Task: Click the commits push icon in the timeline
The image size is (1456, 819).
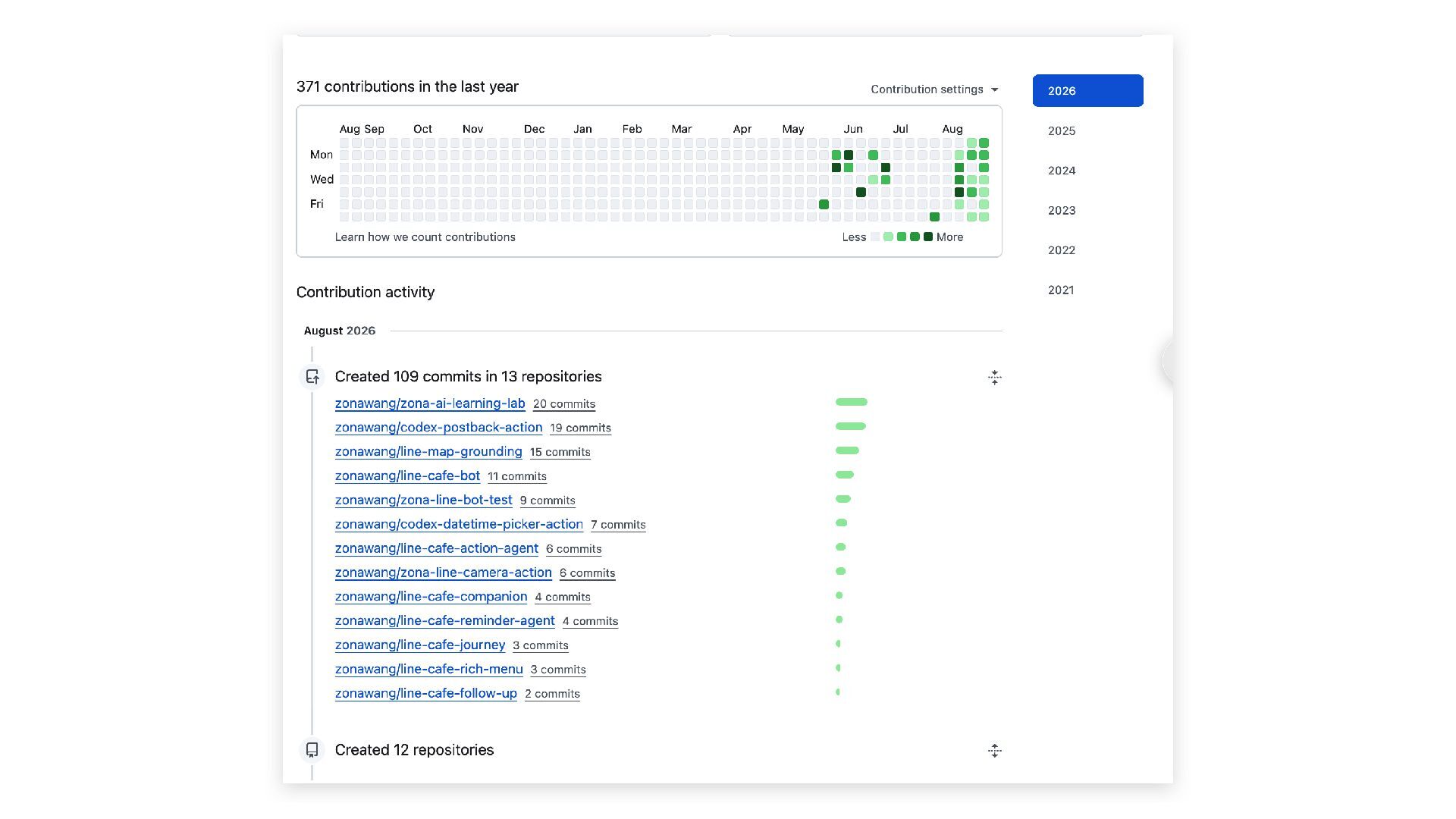Action: click(x=312, y=377)
